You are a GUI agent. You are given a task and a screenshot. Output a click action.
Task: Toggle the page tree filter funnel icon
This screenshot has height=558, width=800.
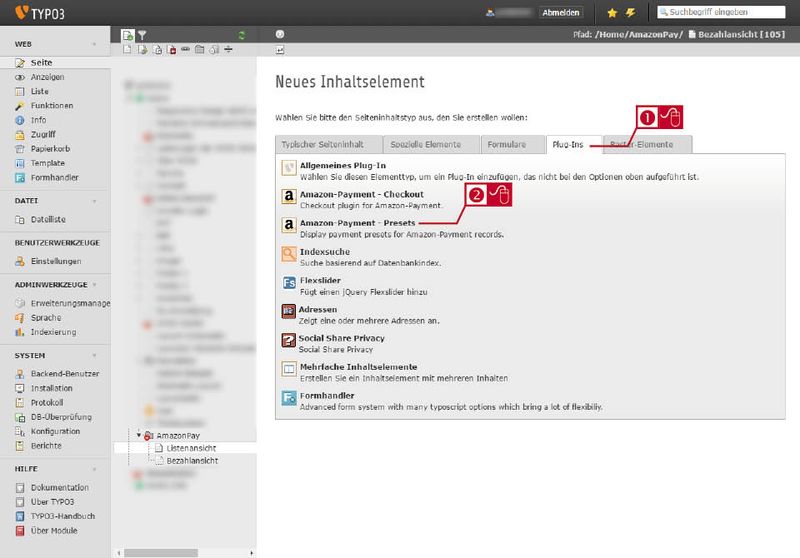142,35
